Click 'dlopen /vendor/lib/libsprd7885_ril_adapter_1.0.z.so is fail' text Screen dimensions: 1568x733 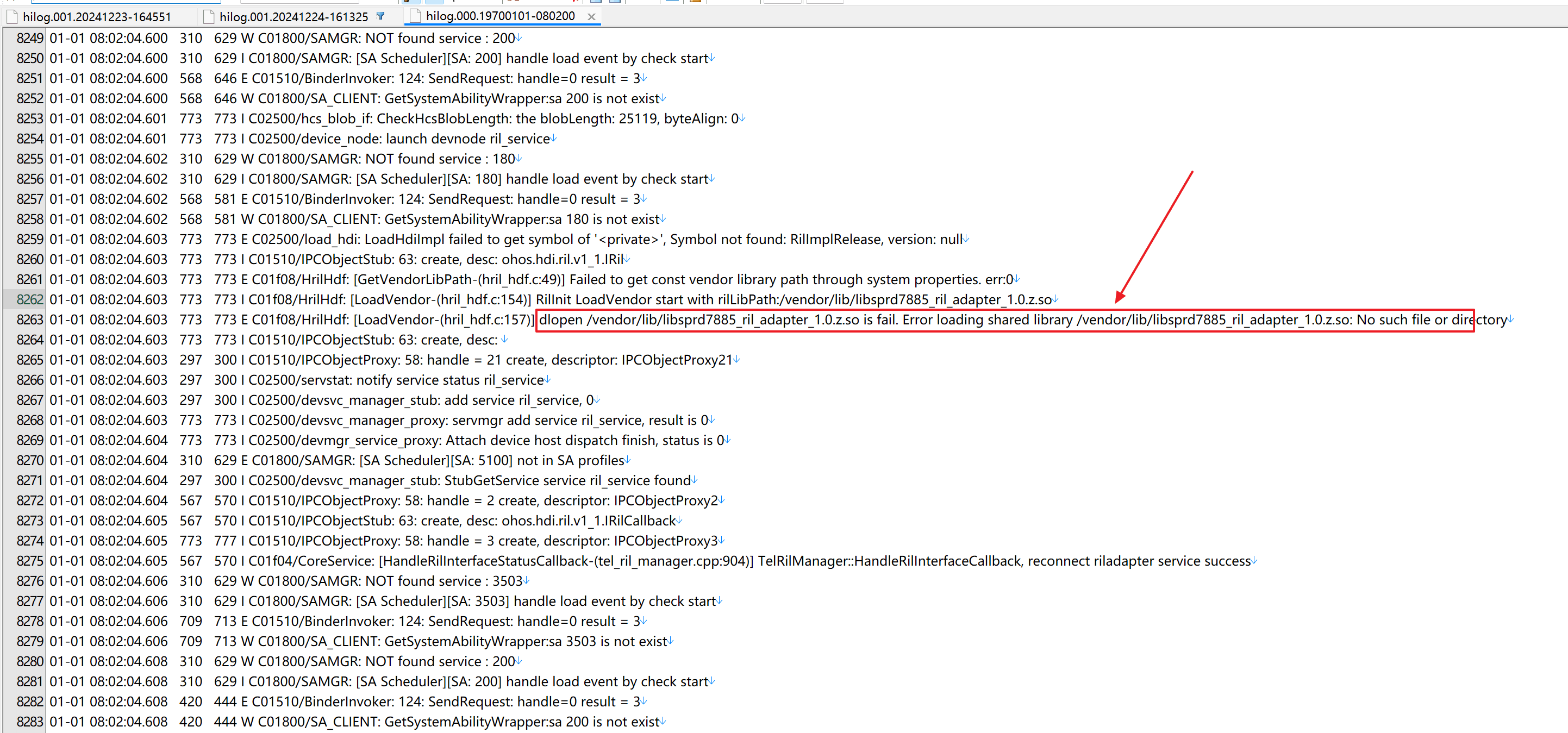[719, 319]
